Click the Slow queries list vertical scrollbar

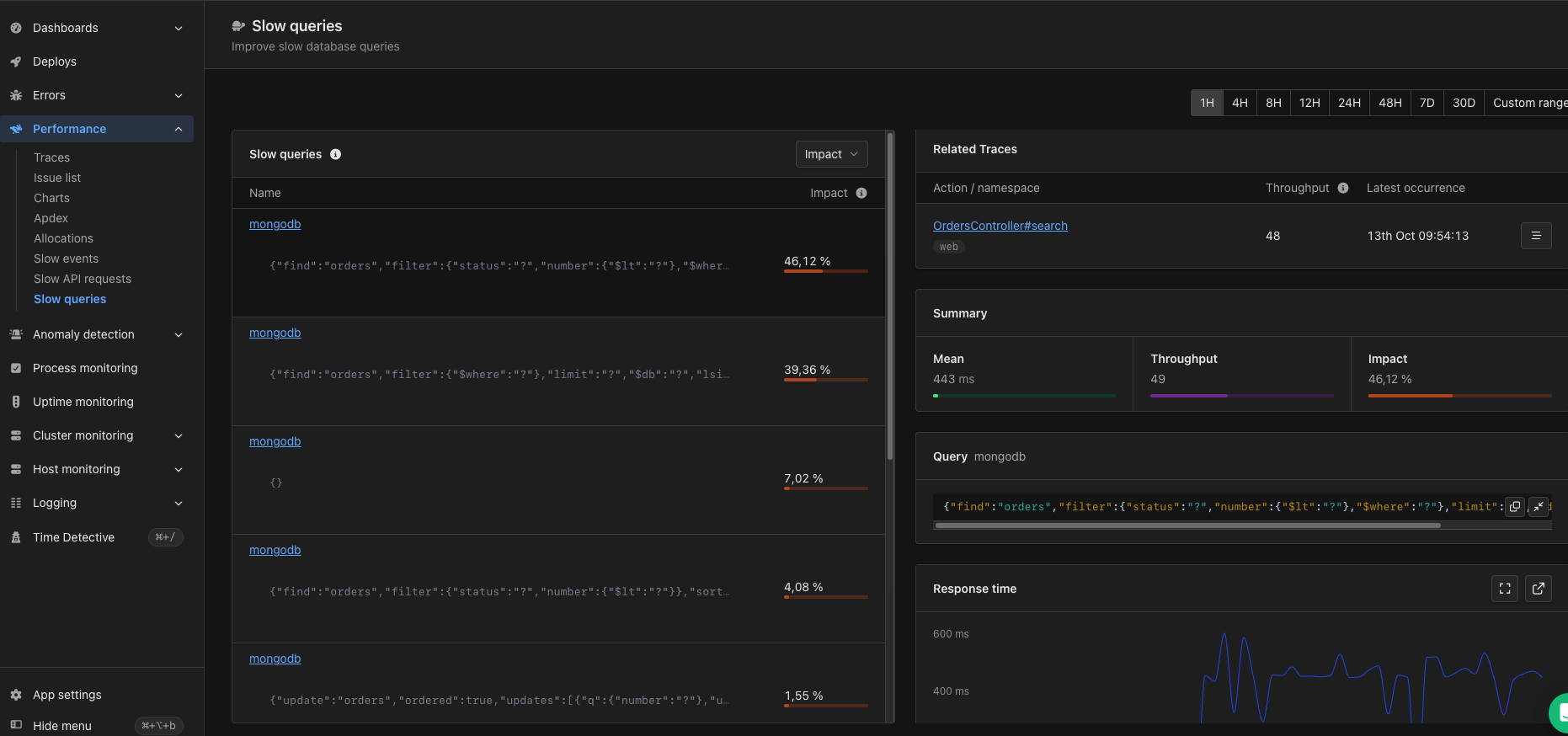[x=890, y=296]
